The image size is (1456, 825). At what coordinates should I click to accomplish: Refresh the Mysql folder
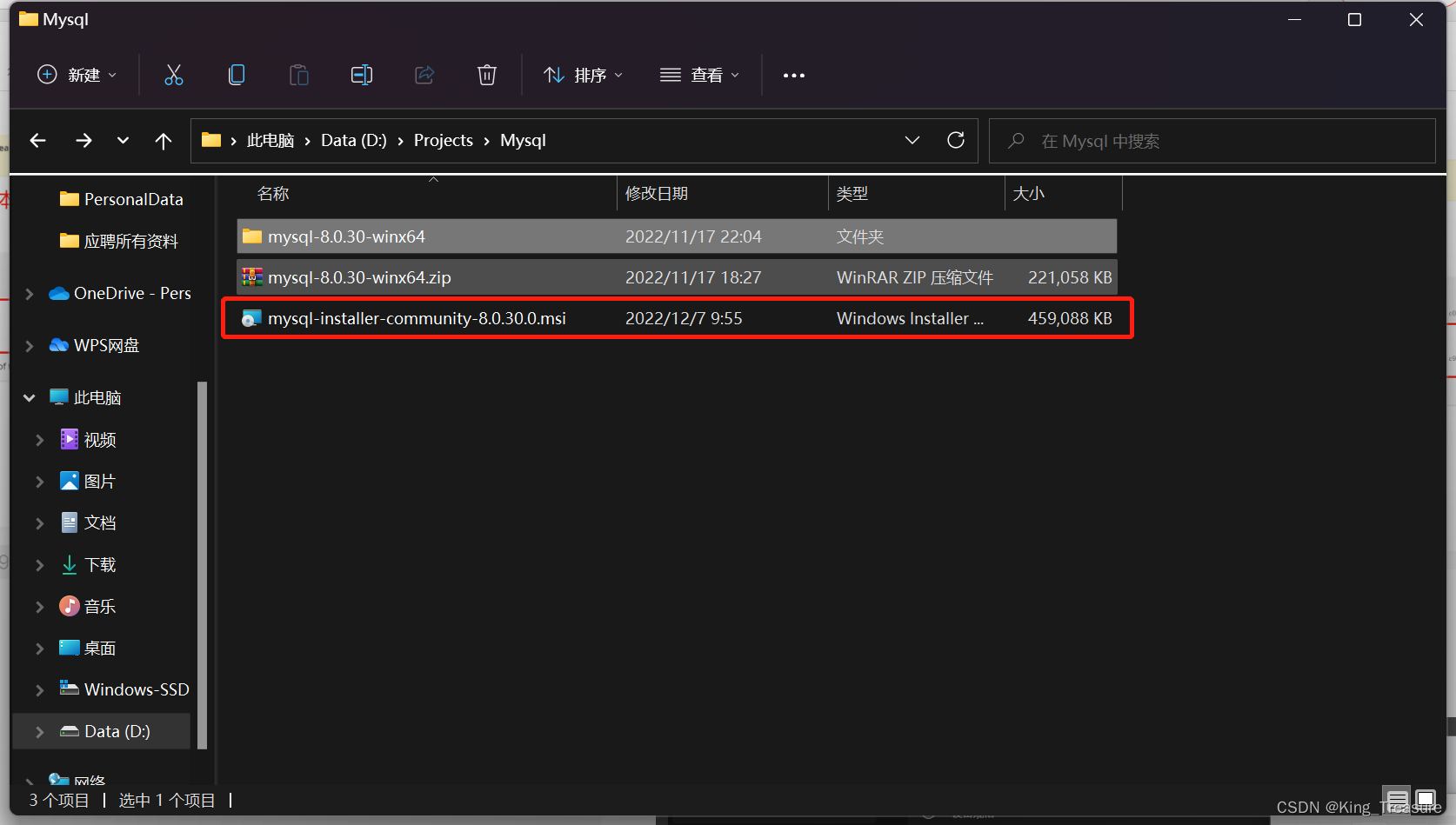click(x=956, y=141)
